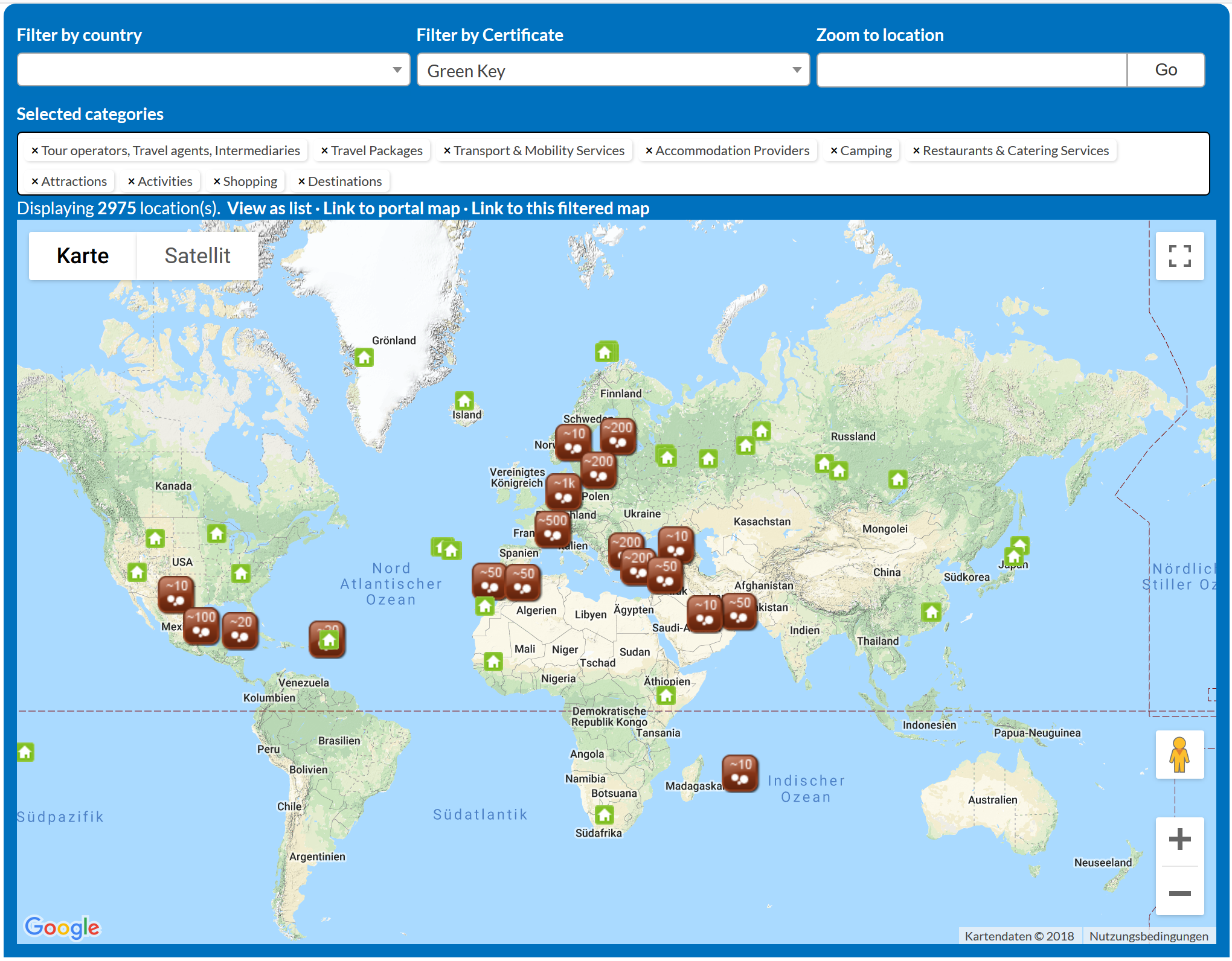This screenshot has width=1232, height=961.
Task: Remove the Travel Packages category tag
Action: pos(324,151)
